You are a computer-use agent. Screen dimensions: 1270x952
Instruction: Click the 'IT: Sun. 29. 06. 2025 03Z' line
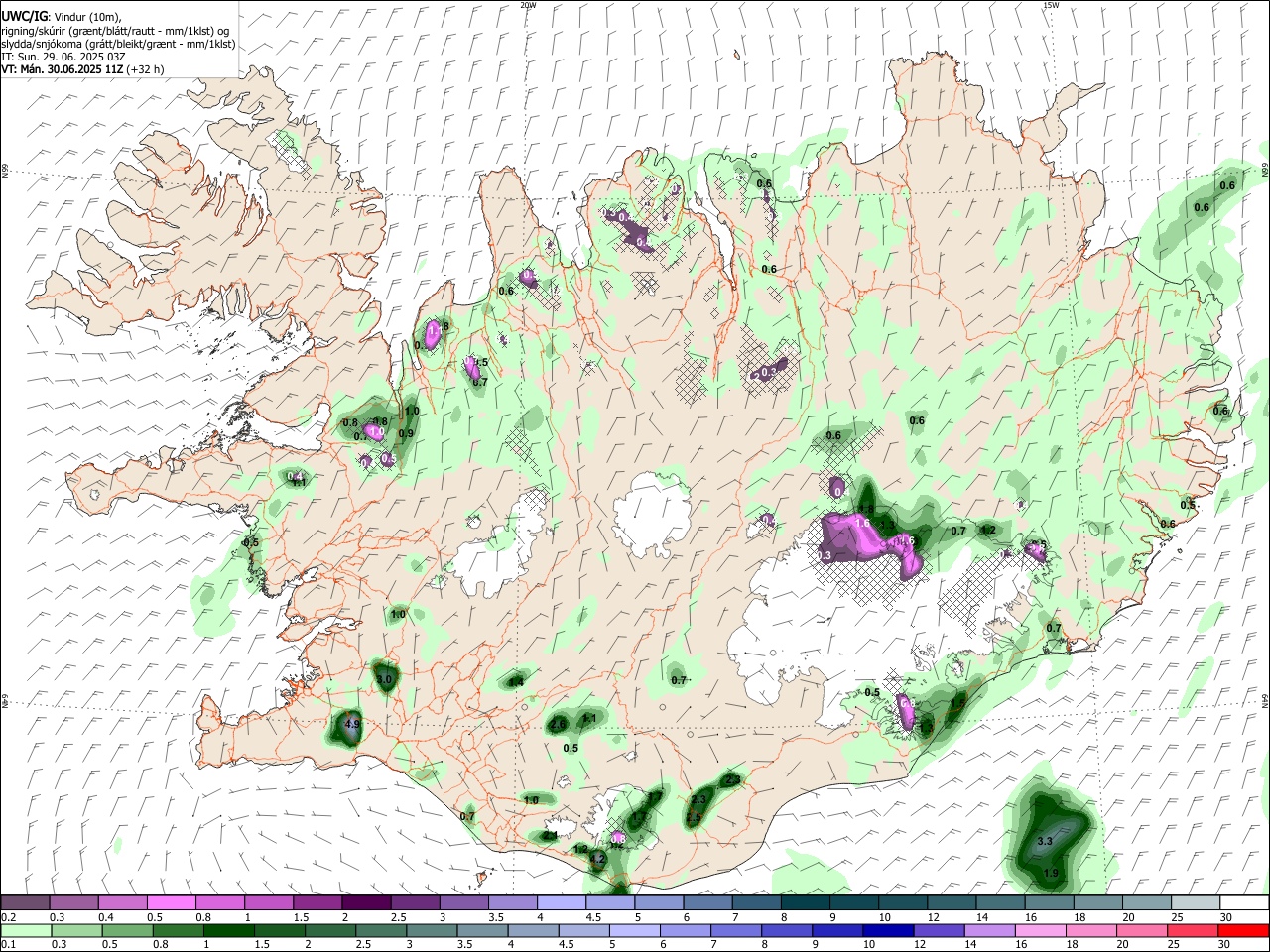click(63, 57)
